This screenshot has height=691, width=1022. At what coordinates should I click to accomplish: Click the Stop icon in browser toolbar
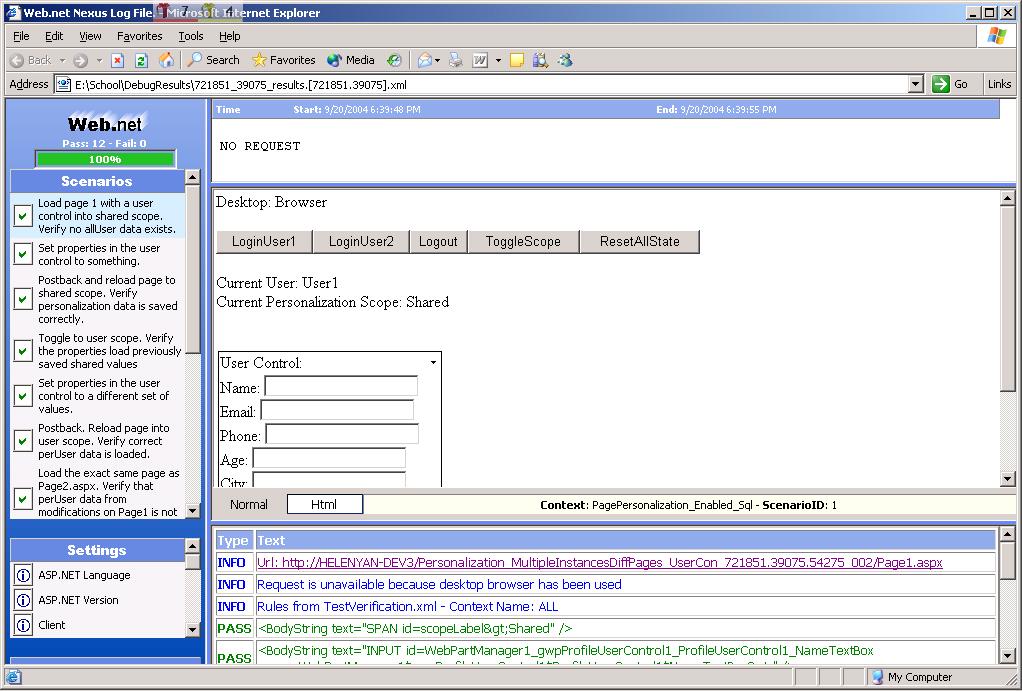pos(118,60)
